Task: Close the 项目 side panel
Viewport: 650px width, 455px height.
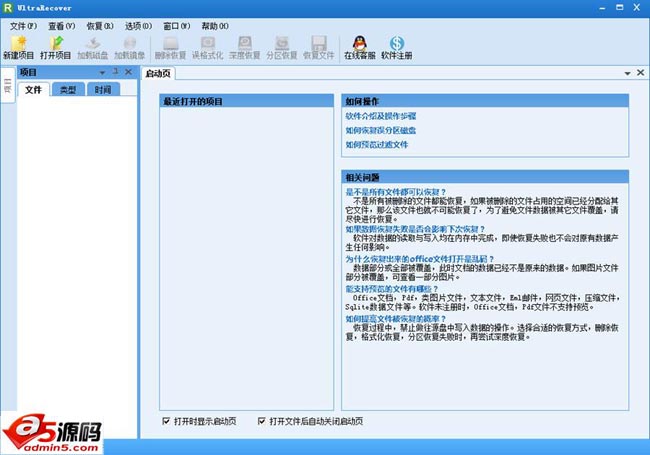Action: [x=129, y=72]
